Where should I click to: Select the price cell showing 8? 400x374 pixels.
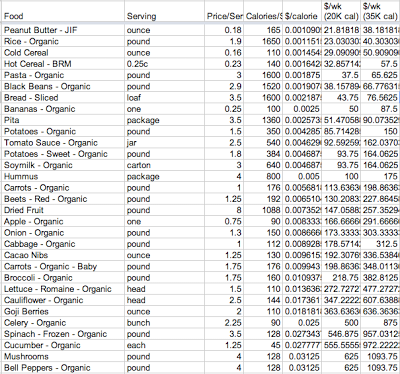click(x=224, y=210)
